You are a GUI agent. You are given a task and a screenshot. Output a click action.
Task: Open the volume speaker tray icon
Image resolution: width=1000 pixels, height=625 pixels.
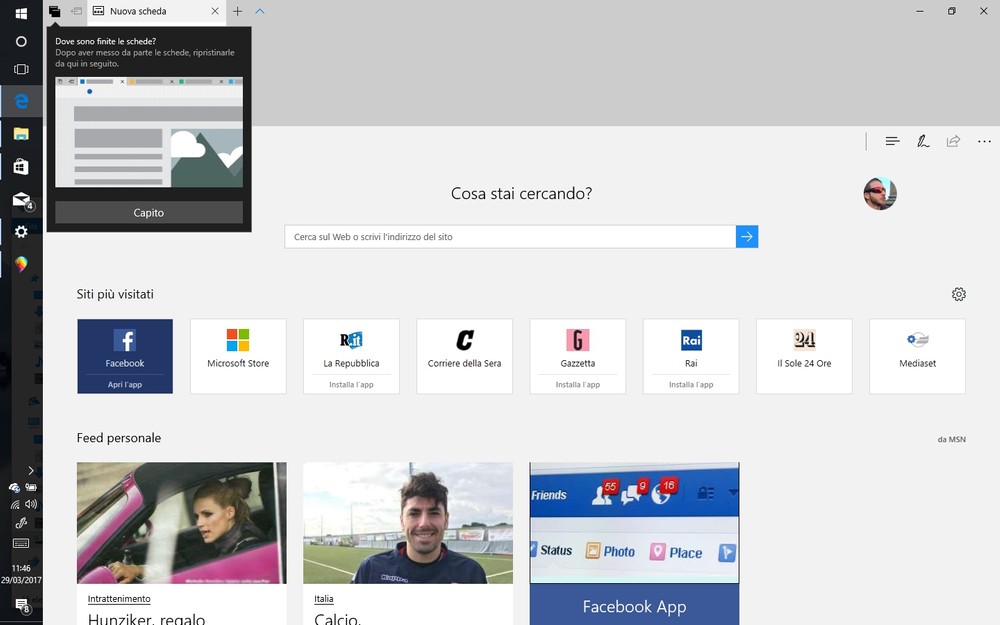(31, 504)
